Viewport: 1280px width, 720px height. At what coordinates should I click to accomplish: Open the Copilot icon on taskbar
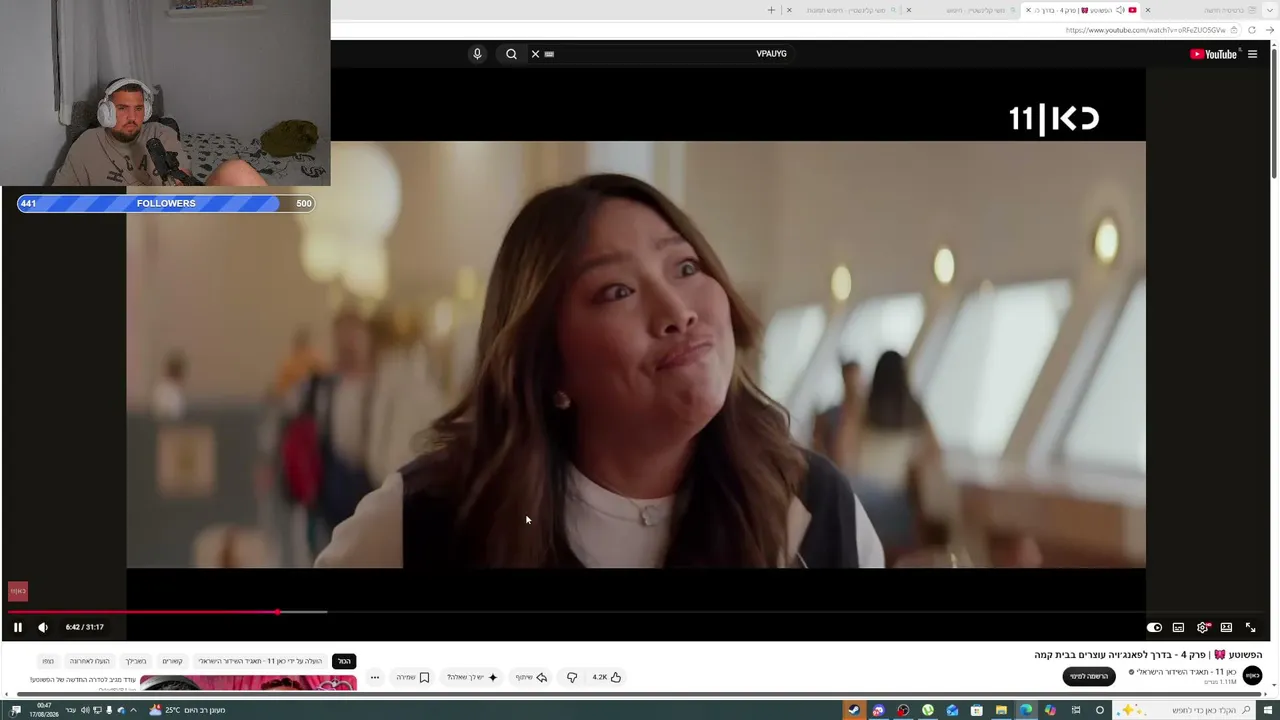tap(1050, 710)
